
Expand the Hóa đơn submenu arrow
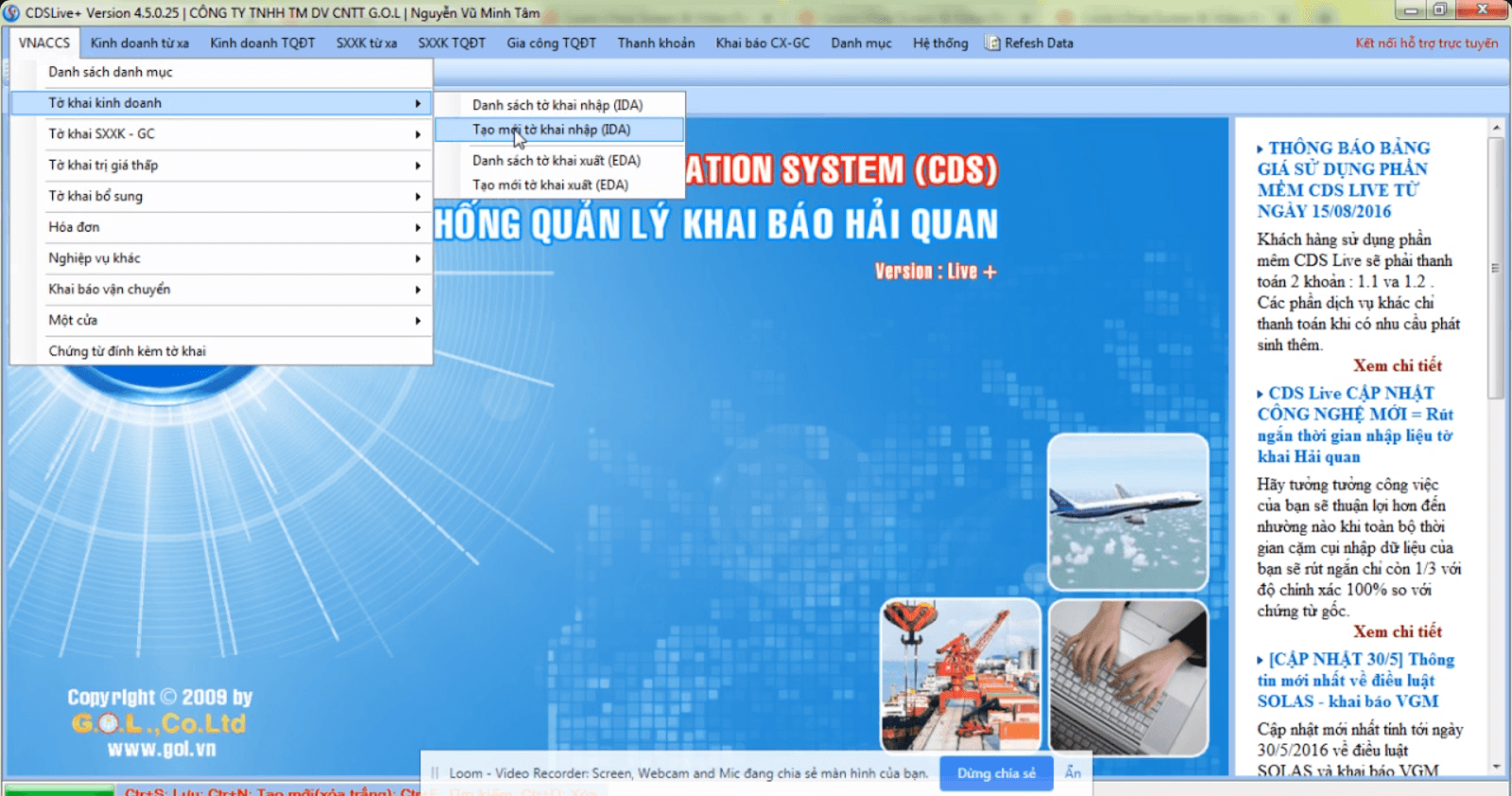(417, 228)
